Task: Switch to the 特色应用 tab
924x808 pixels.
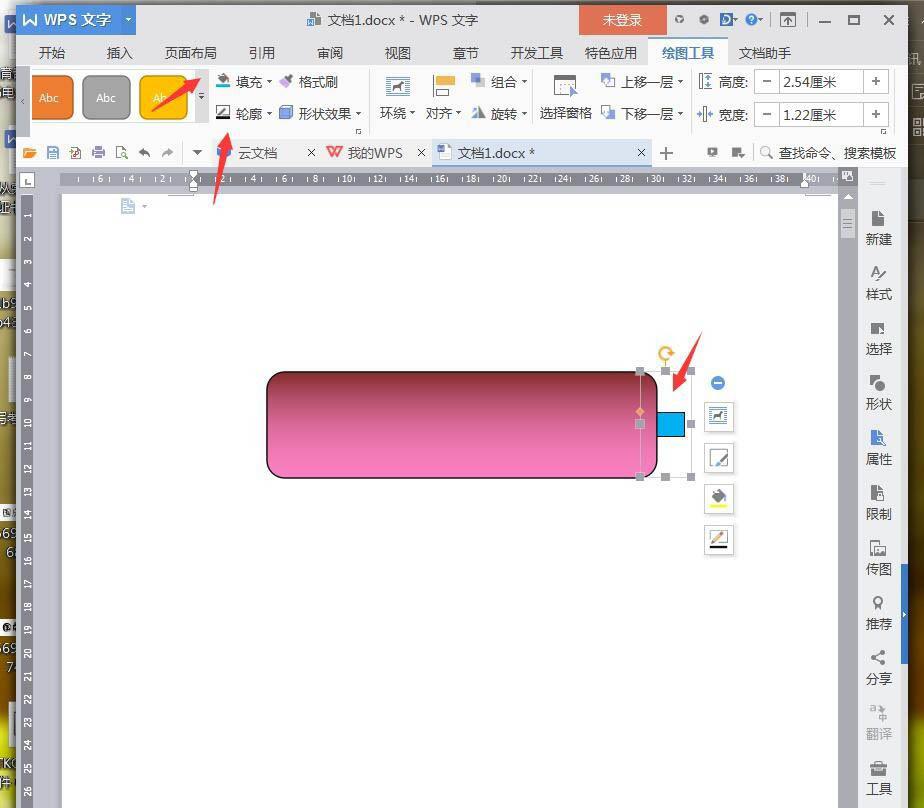Action: [x=610, y=53]
